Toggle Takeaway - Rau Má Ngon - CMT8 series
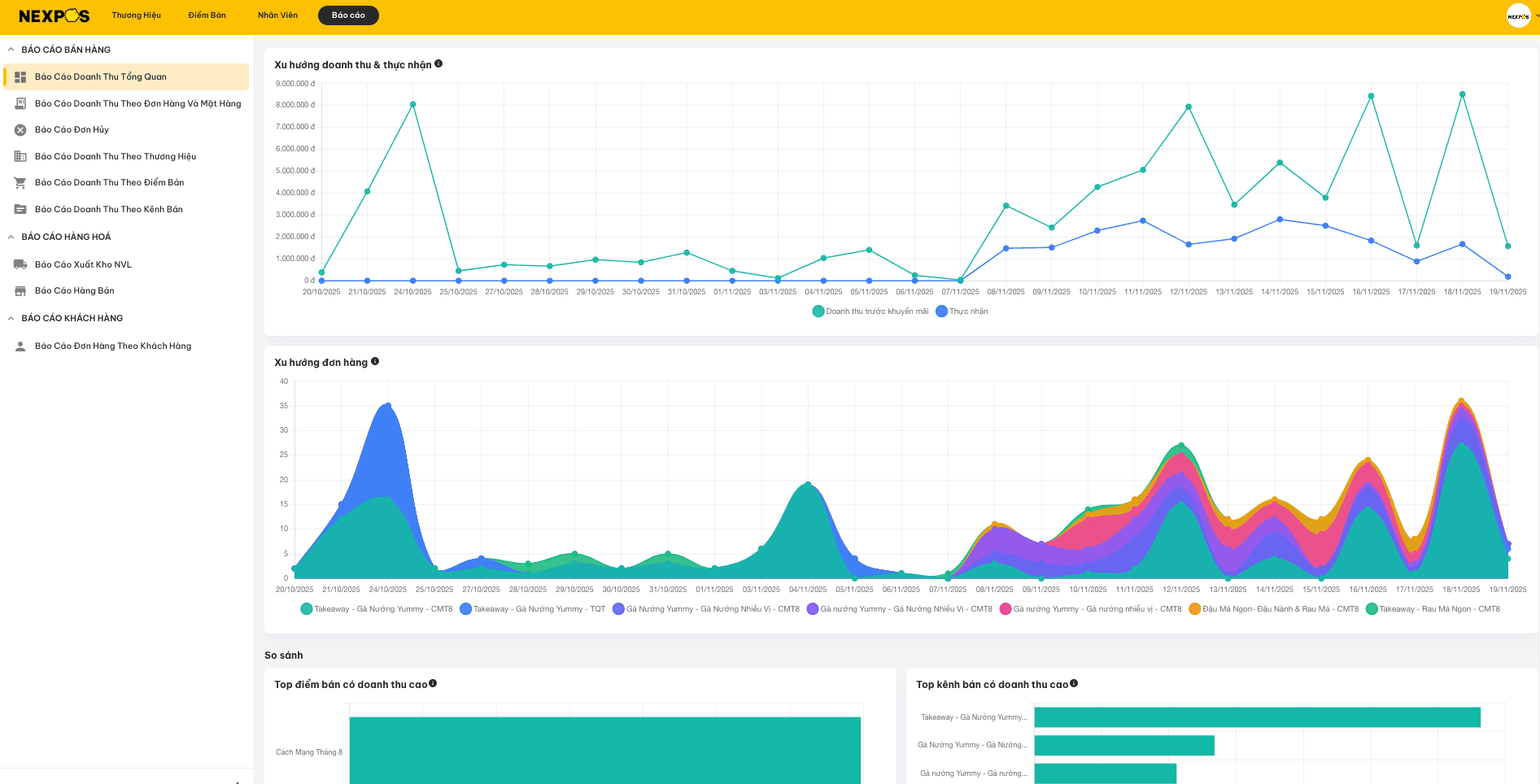The image size is (1540, 784). [x=1433, y=609]
